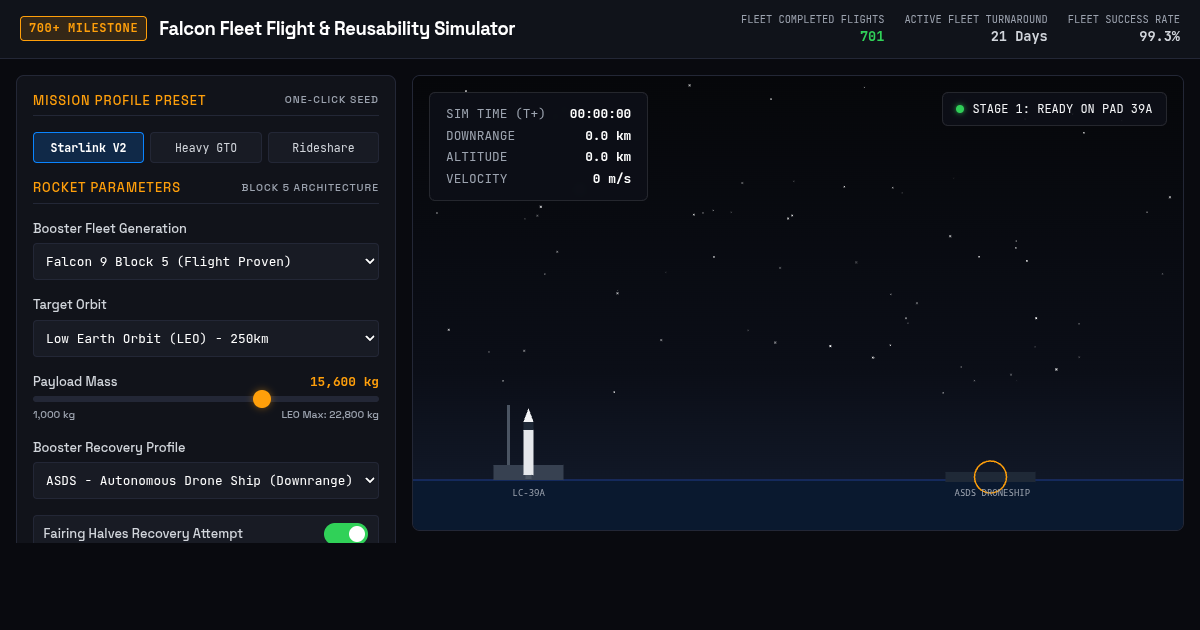Click the LEO Max: 22,800 kg label
The width and height of the screenshot is (1200, 630).
330,415
